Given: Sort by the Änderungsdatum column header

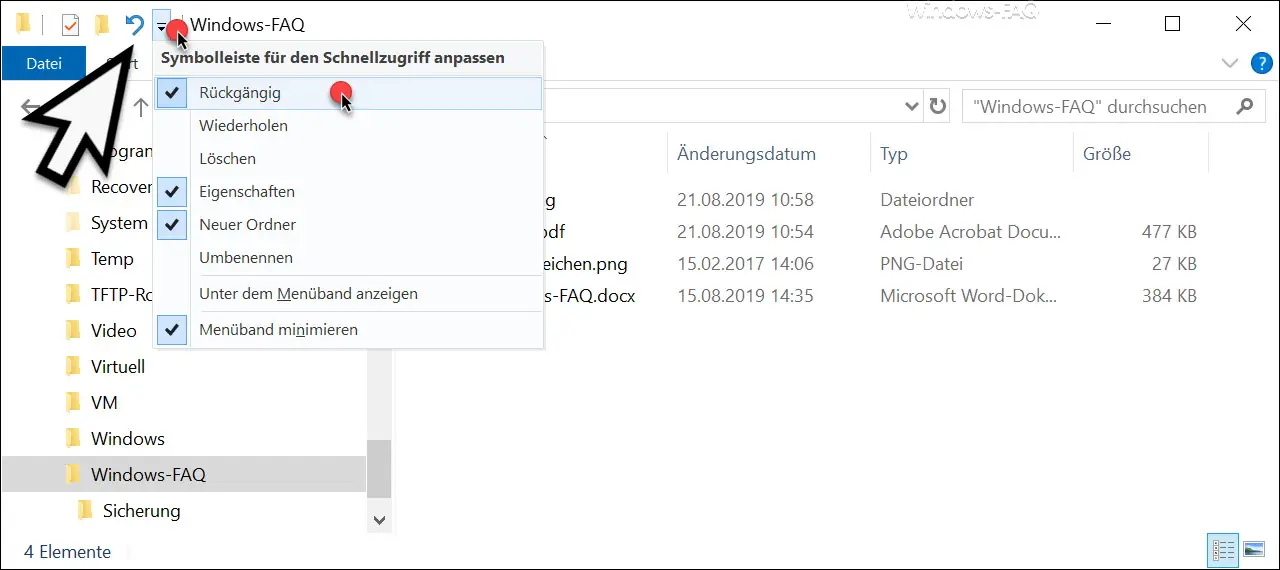Looking at the screenshot, I should click(746, 154).
